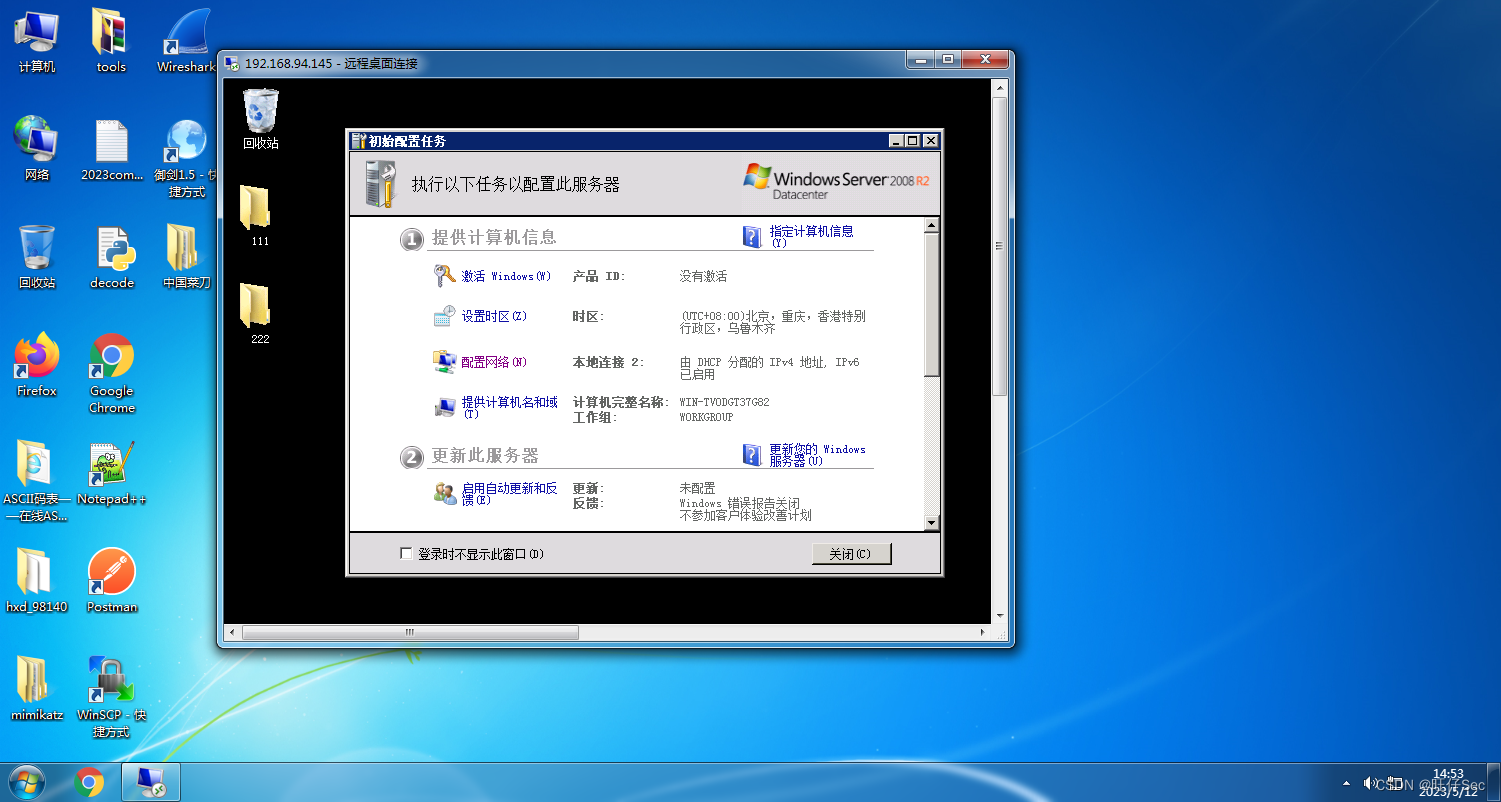Open the 启用自动更新和反馈(E) link
The image size is (1501, 802).
point(510,493)
